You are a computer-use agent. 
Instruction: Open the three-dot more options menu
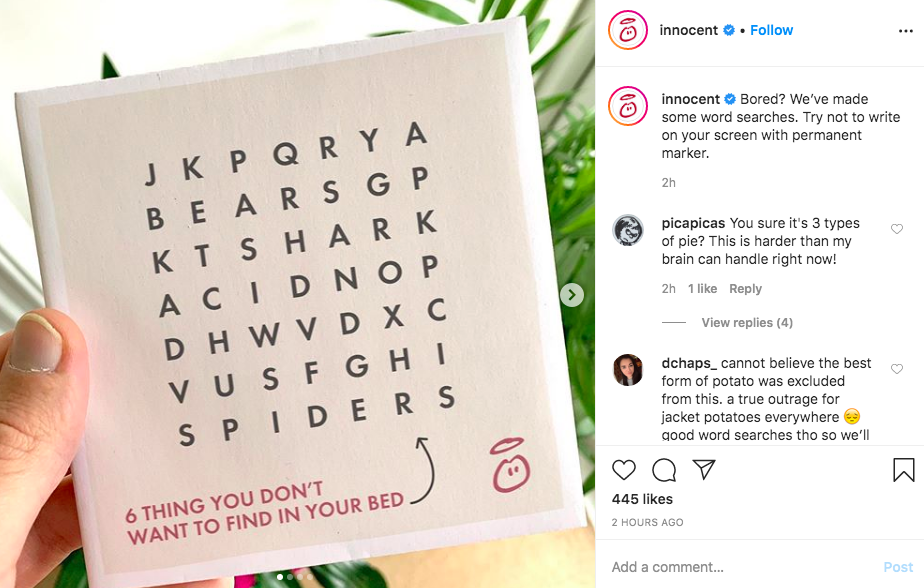[906, 31]
